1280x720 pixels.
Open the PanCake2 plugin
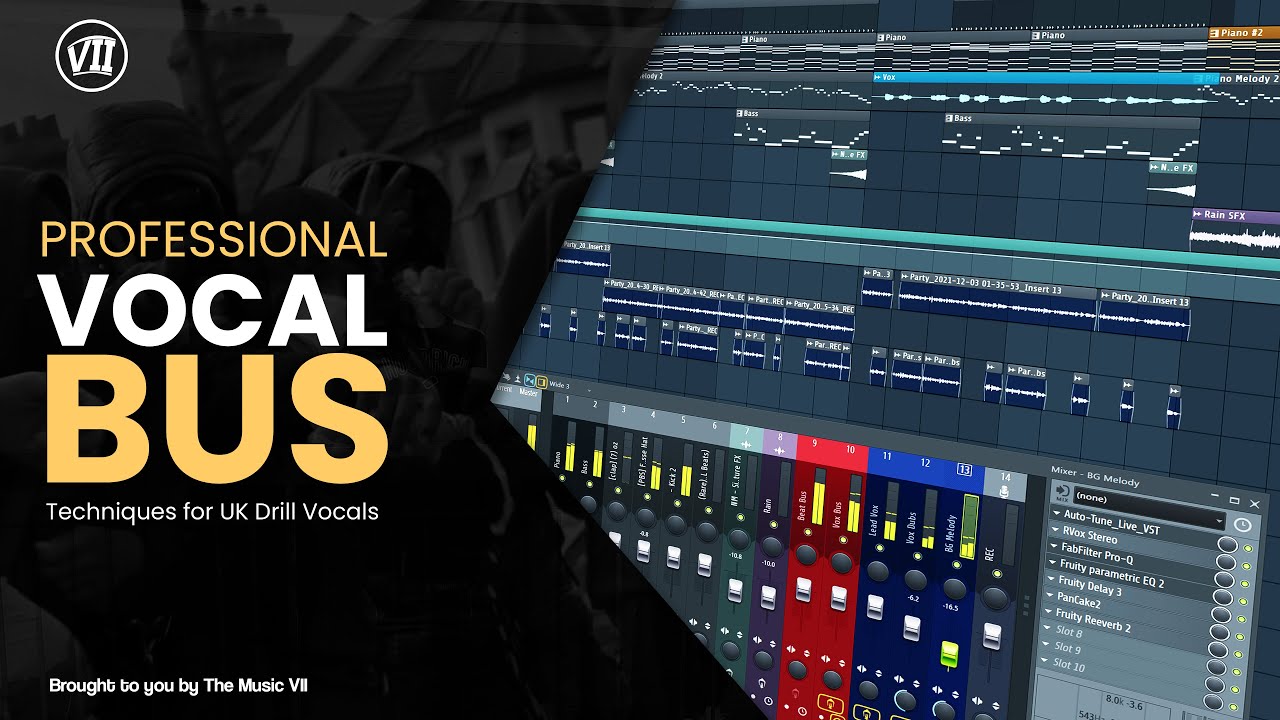[1079, 600]
